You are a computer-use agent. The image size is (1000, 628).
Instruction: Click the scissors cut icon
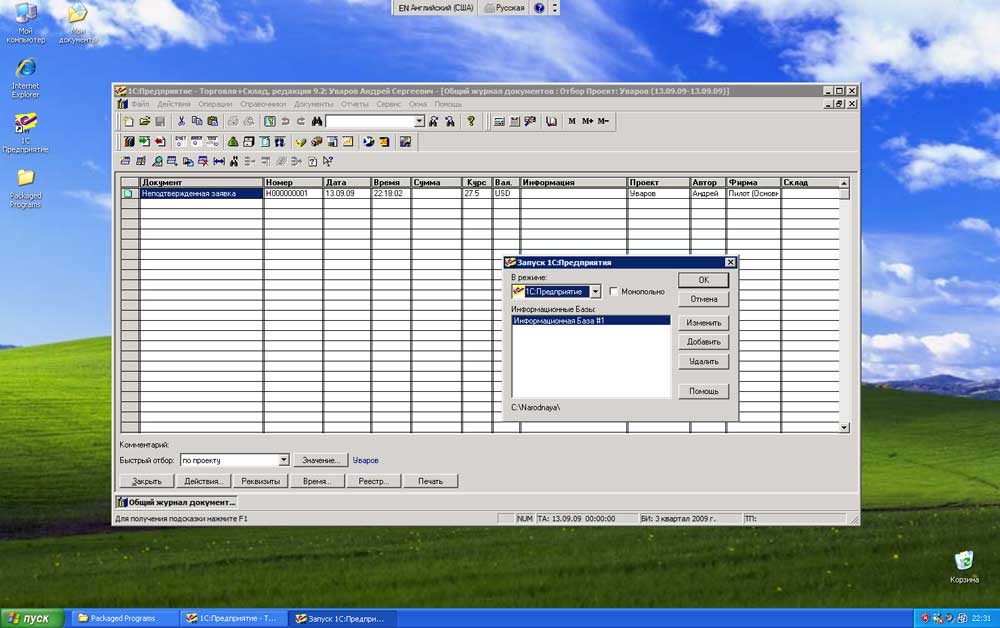tap(181, 121)
